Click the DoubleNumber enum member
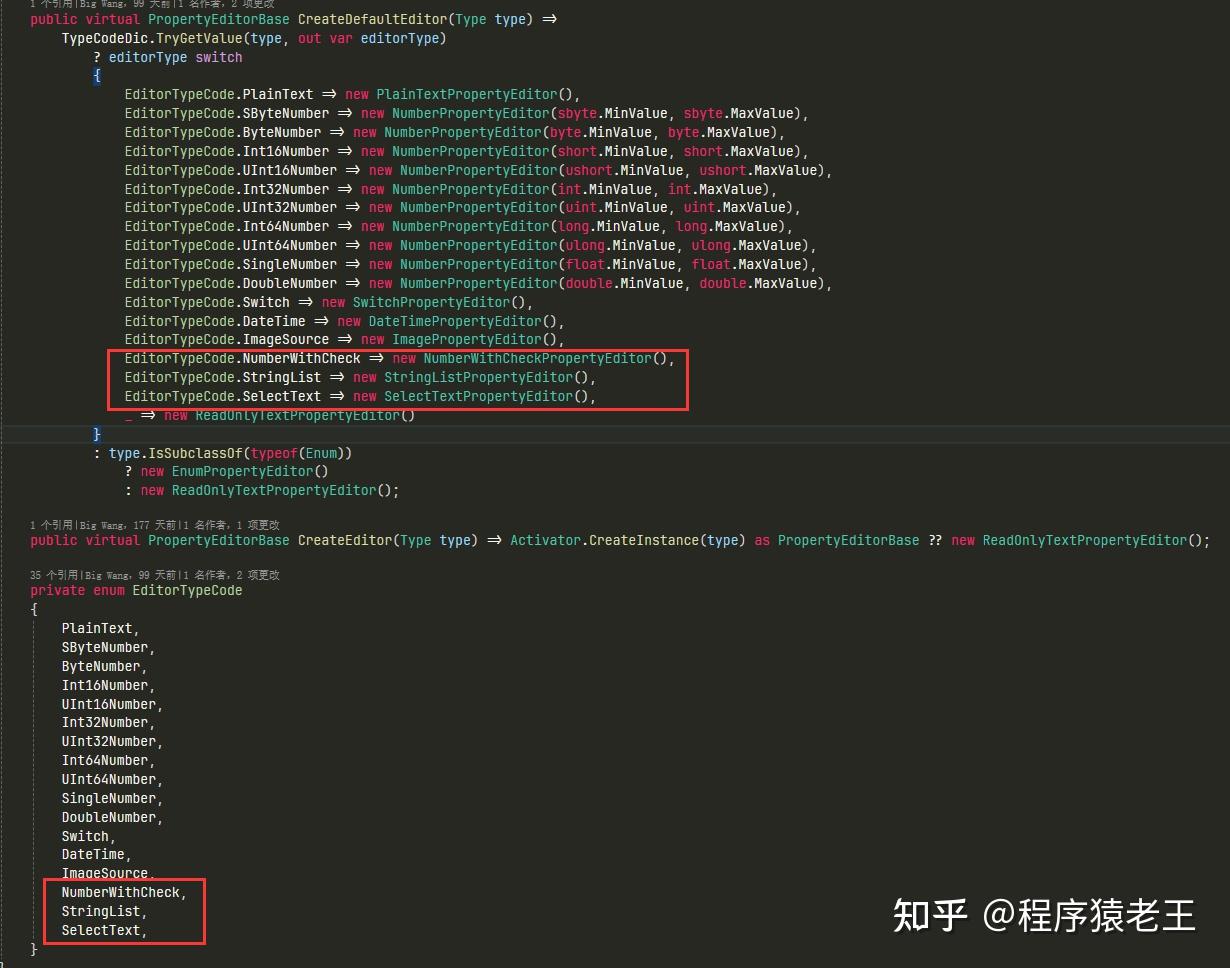The image size is (1230, 968). click(110, 816)
